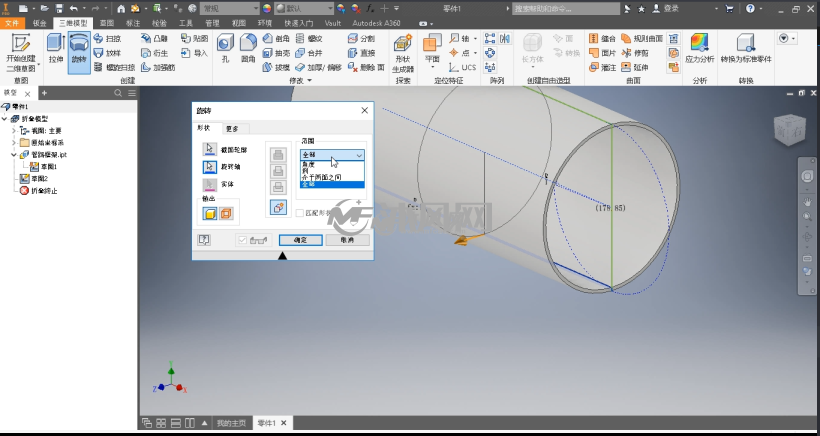Select the 分割 (Split) tool
Image resolution: width=820 pixels, height=436 pixels.
(x=361, y=38)
